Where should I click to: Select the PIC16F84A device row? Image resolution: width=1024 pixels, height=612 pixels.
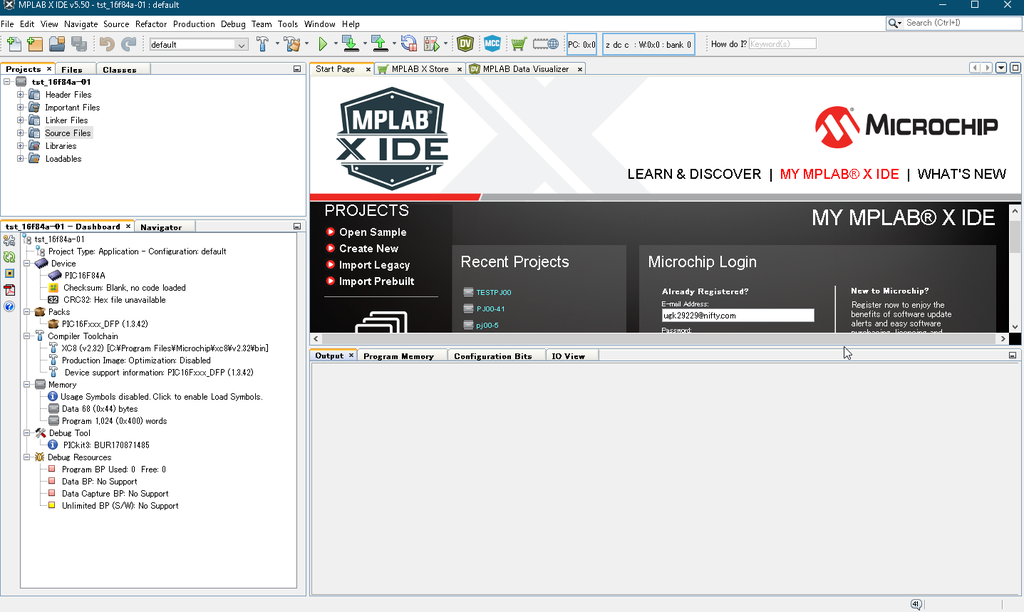click(84, 276)
